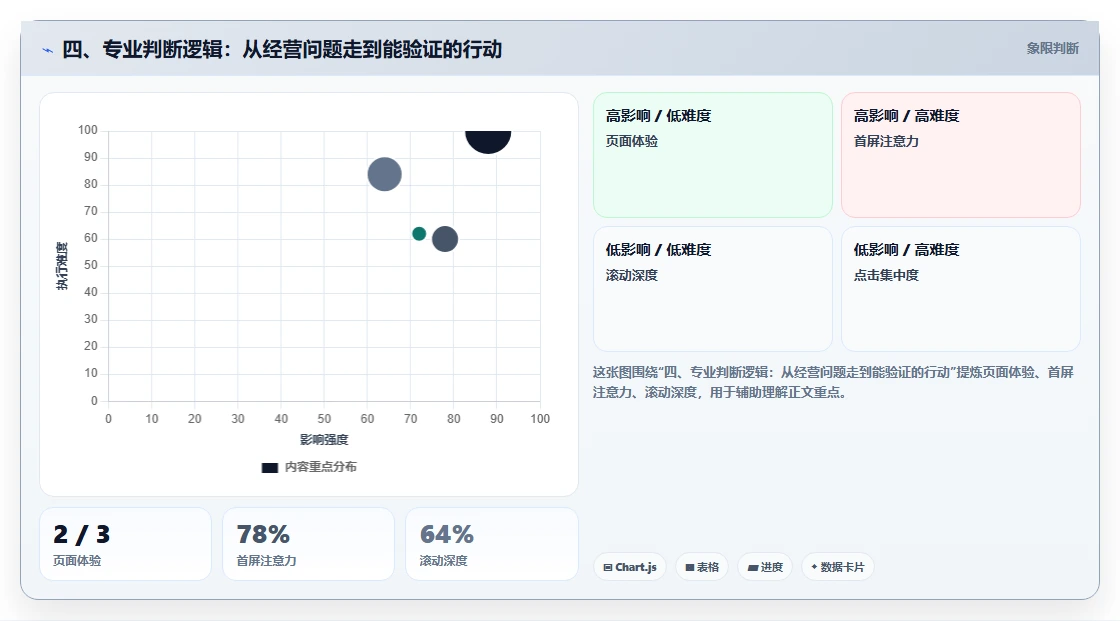Image resolution: width=1120 pixels, height=621 pixels.
Task: Click the 象限判断 label in header
Action: [1052, 49]
